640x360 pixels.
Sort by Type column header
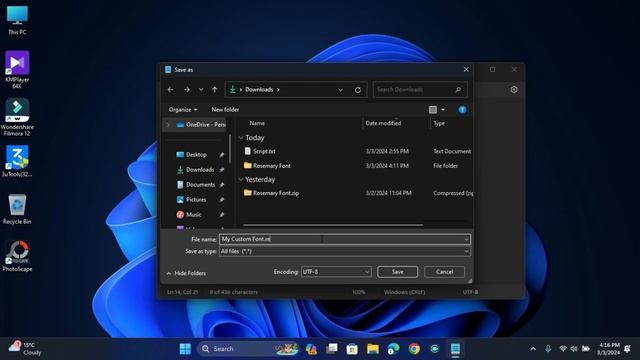(x=439, y=123)
